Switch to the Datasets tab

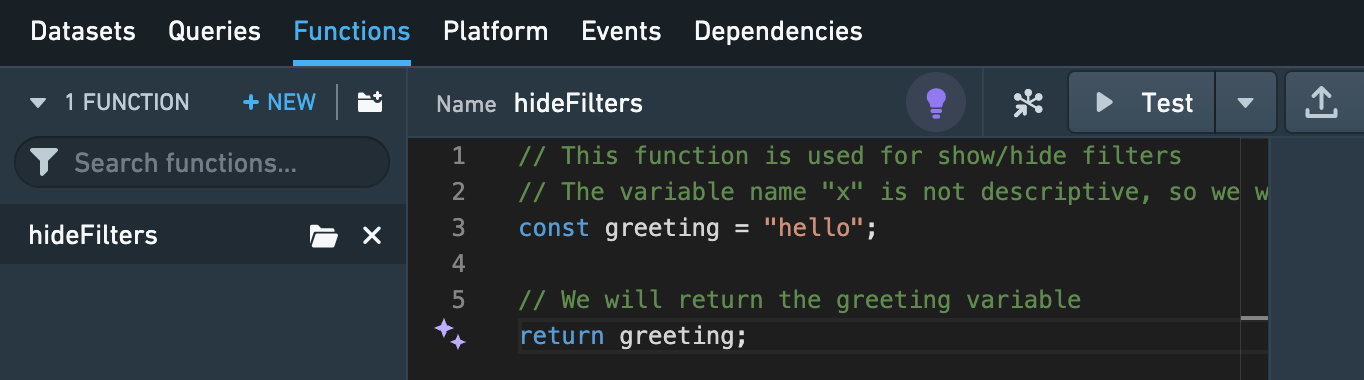pyautogui.click(x=83, y=31)
